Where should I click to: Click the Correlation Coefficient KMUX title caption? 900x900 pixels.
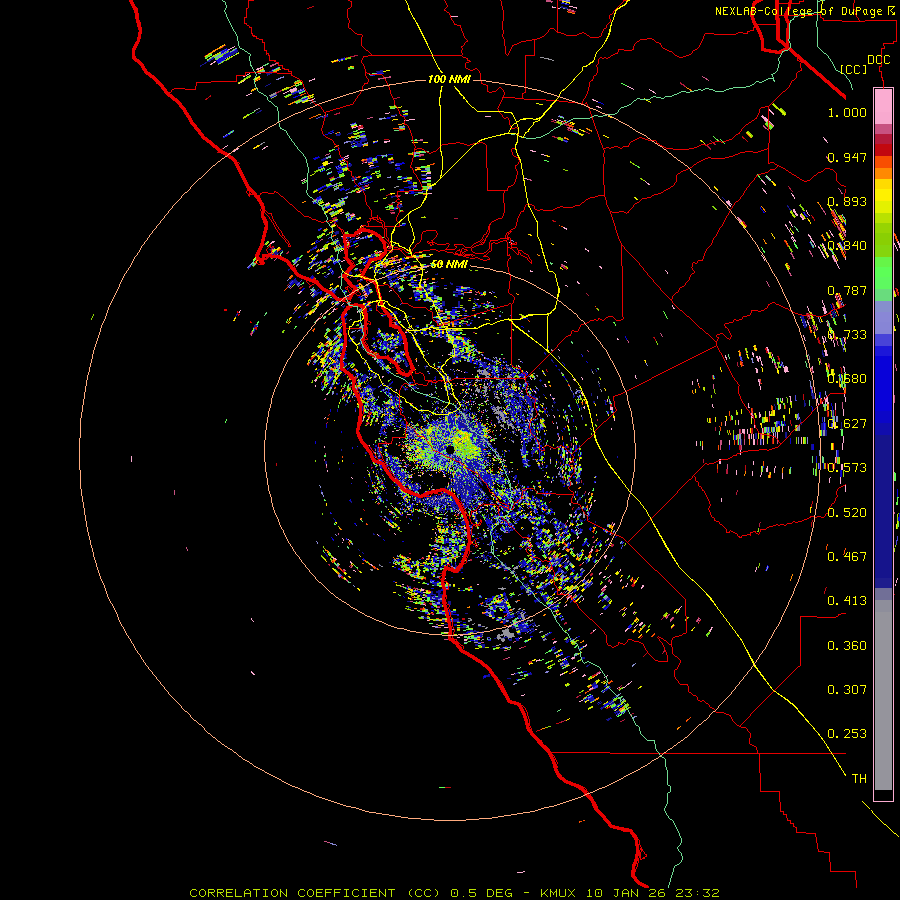[x=454, y=893]
